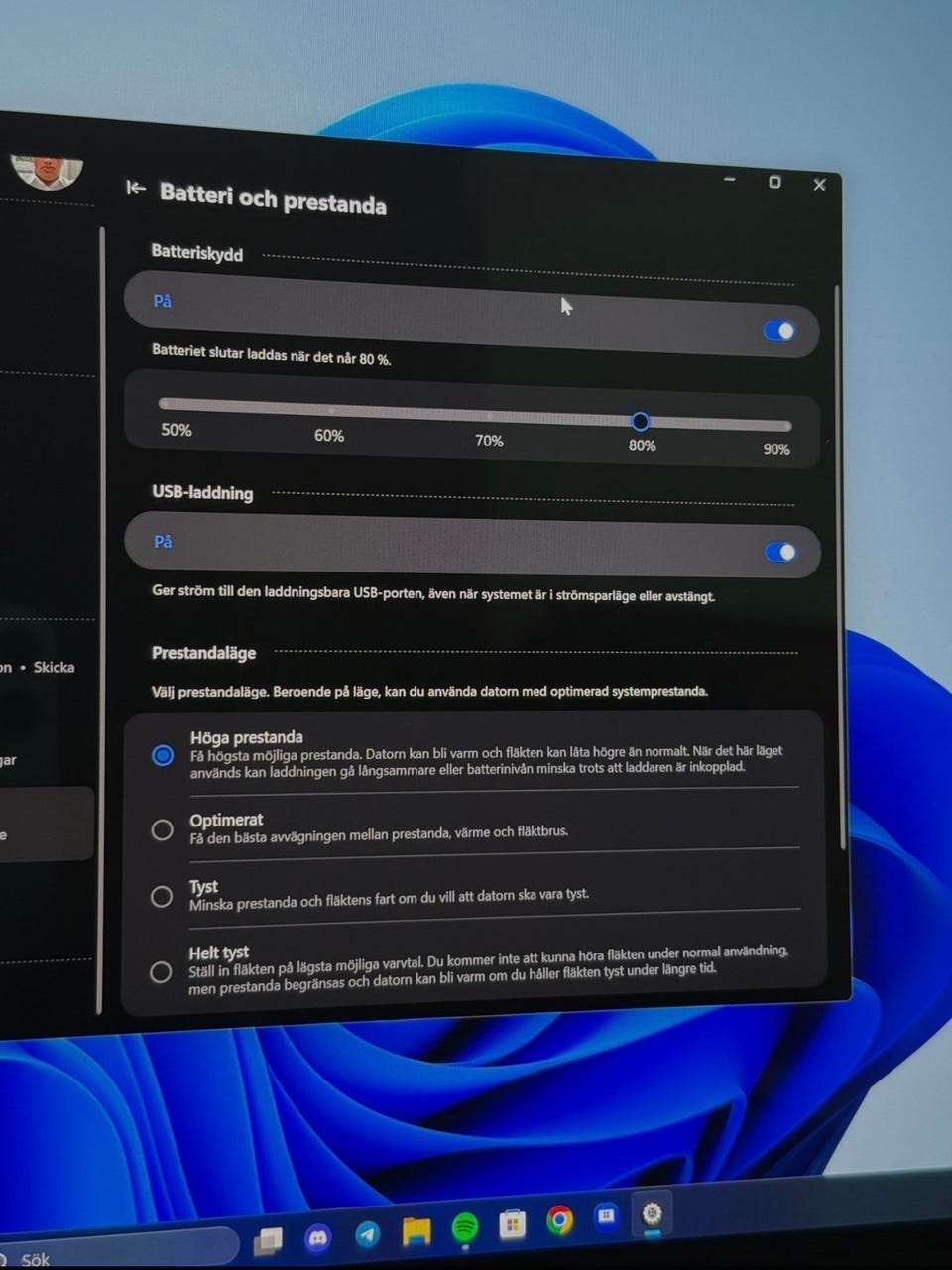Click the settings window's vertical scrollbar
This screenshot has height=1270, width=952.
pos(842,566)
